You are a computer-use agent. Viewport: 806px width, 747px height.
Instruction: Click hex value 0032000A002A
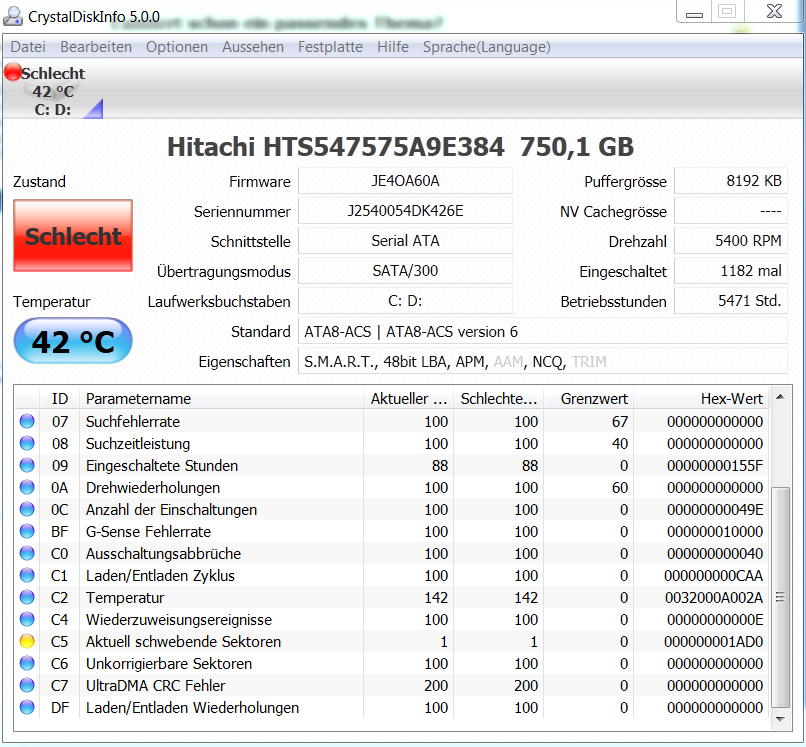[x=713, y=597]
